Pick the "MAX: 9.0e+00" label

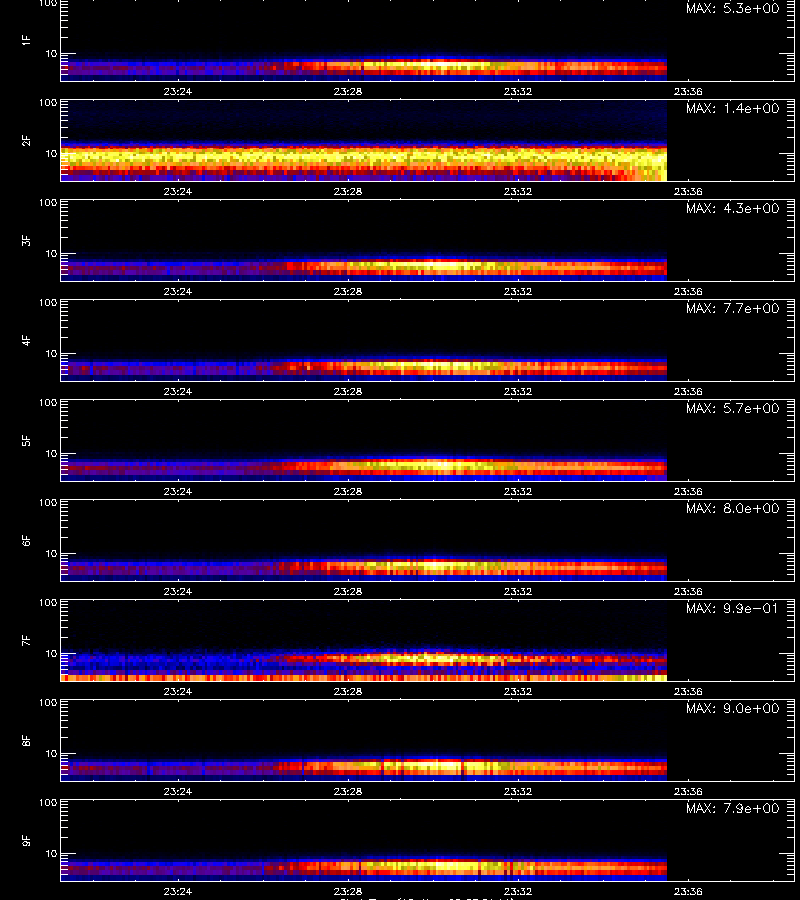tap(732, 708)
